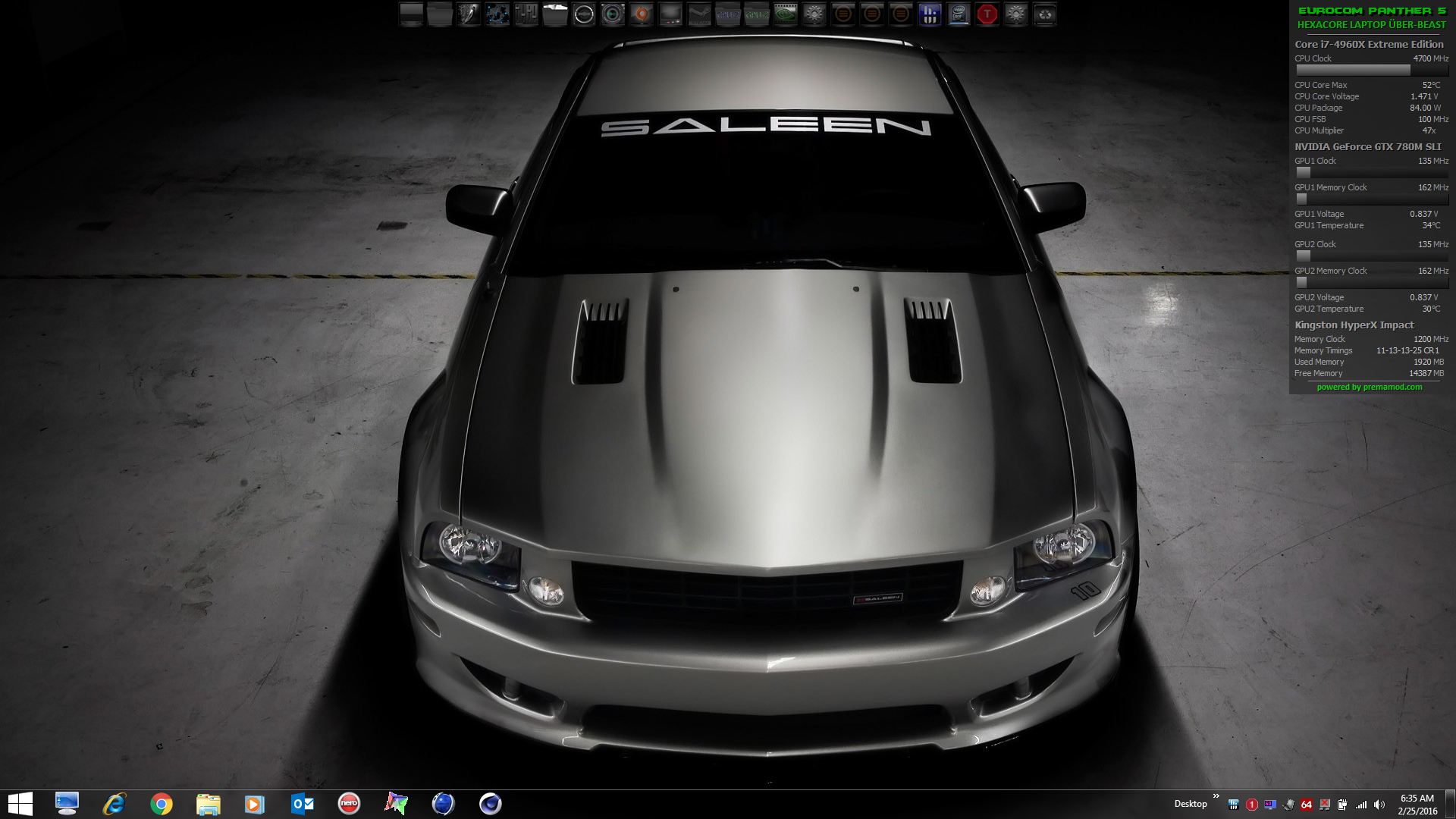Click the monitor 60 tray icon
The image size is (1456, 819).
(x=1270, y=805)
